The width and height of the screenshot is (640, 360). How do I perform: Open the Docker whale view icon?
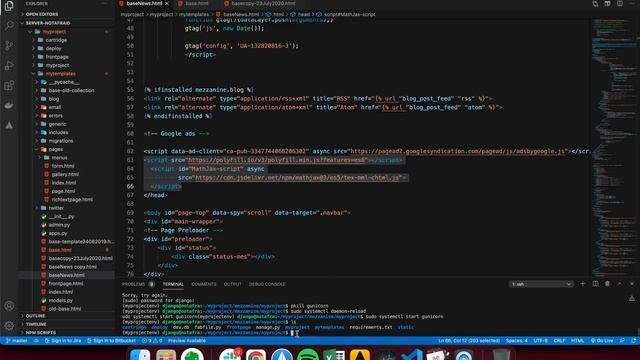[x=9, y=105]
